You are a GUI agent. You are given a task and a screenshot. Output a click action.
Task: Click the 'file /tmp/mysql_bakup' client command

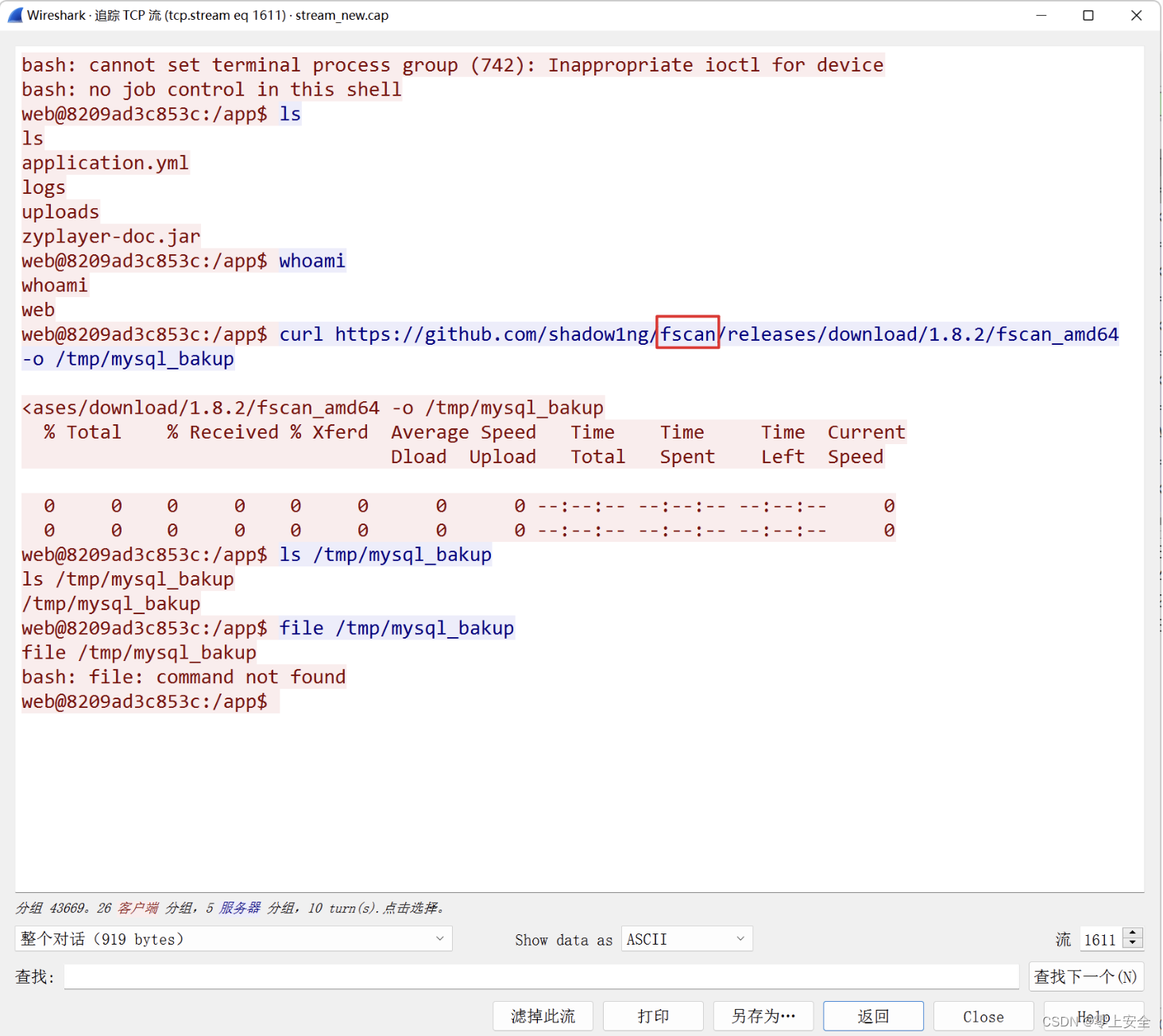pos(396,628)
